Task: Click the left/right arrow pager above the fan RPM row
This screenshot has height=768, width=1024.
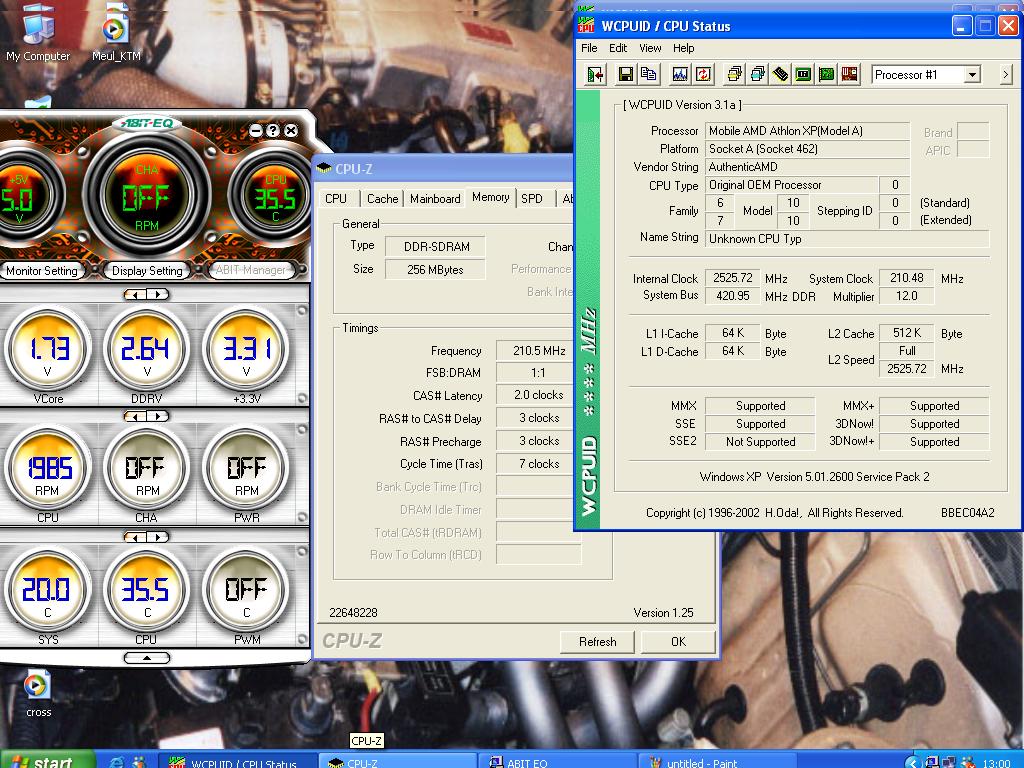Action: (146, 416)
